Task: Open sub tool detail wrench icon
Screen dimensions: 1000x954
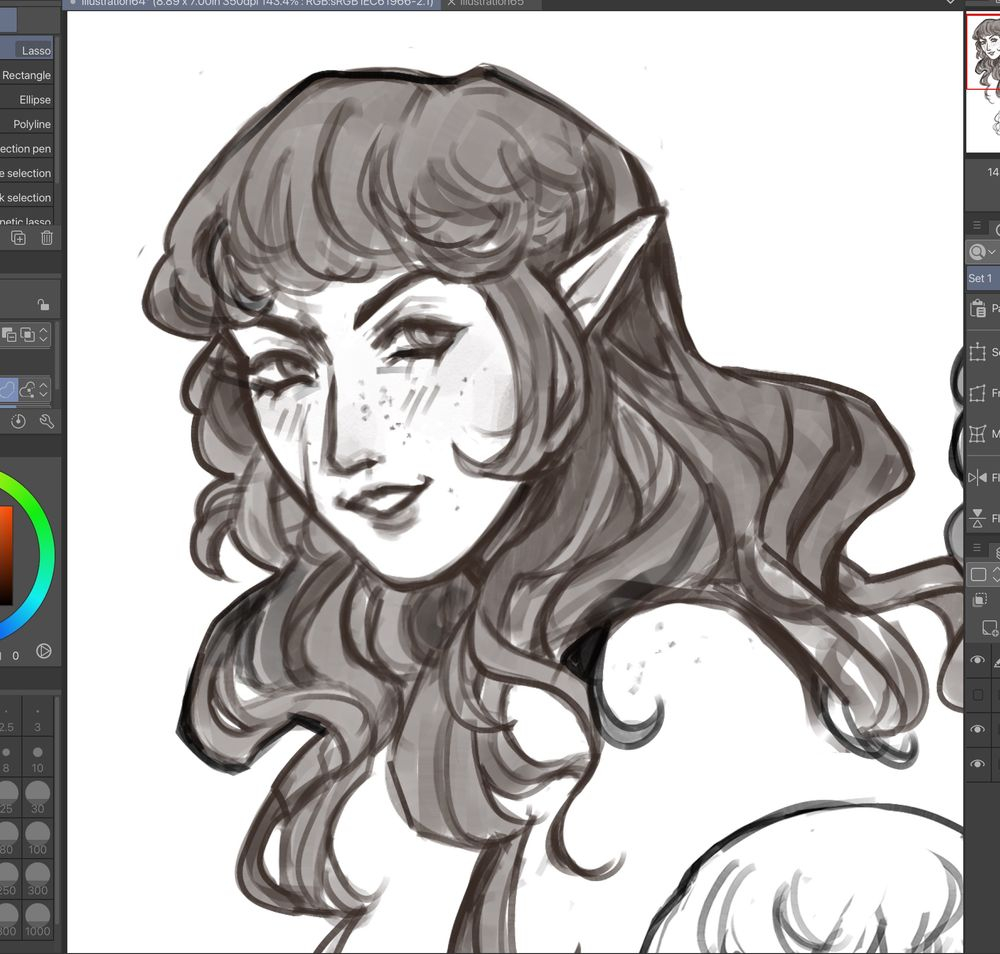Action: [x=46, y=421]
